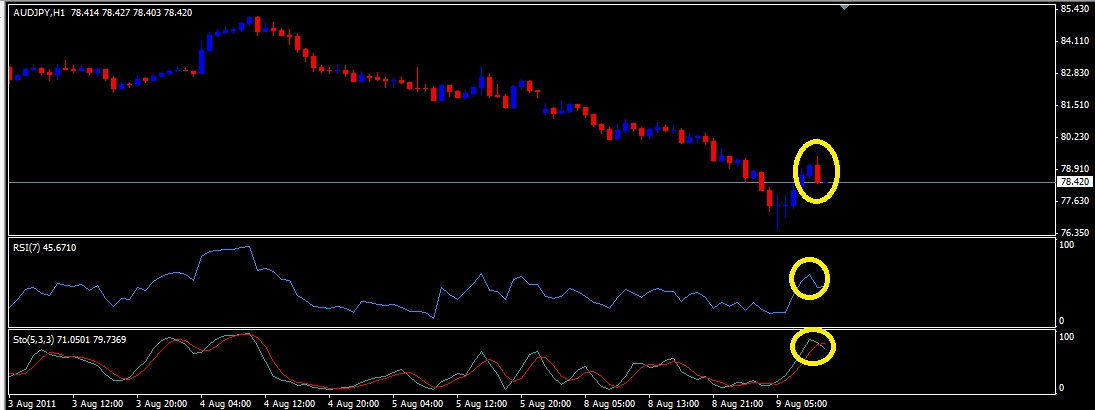Click the 81.510 level on the price axis
The width and height of the screenshot is (1095, 410).
pyautogui.click(x=1074, y=105)
